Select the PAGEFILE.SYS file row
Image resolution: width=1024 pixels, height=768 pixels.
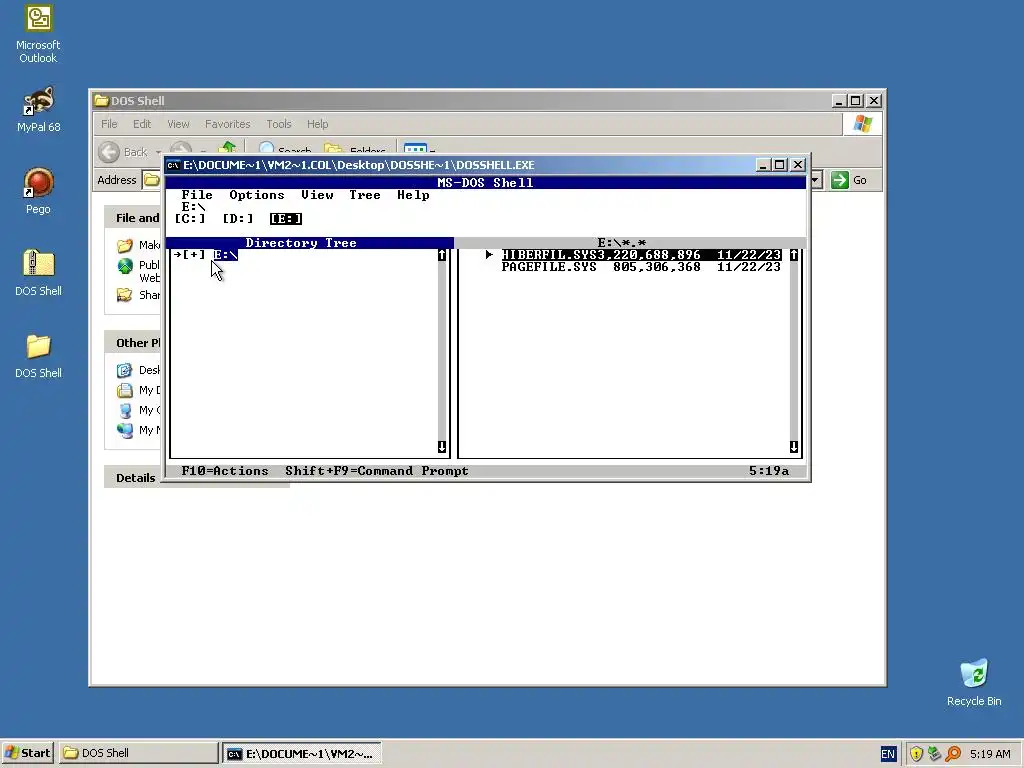pos(641,267)
